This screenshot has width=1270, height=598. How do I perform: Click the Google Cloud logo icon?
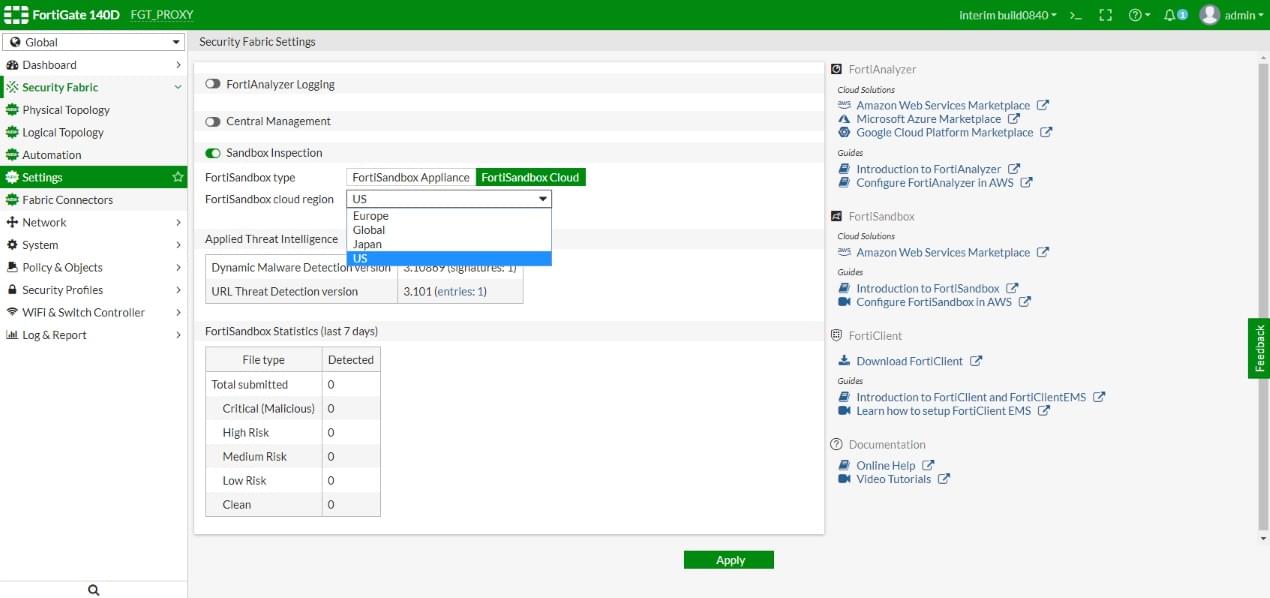tap(844, 132)
